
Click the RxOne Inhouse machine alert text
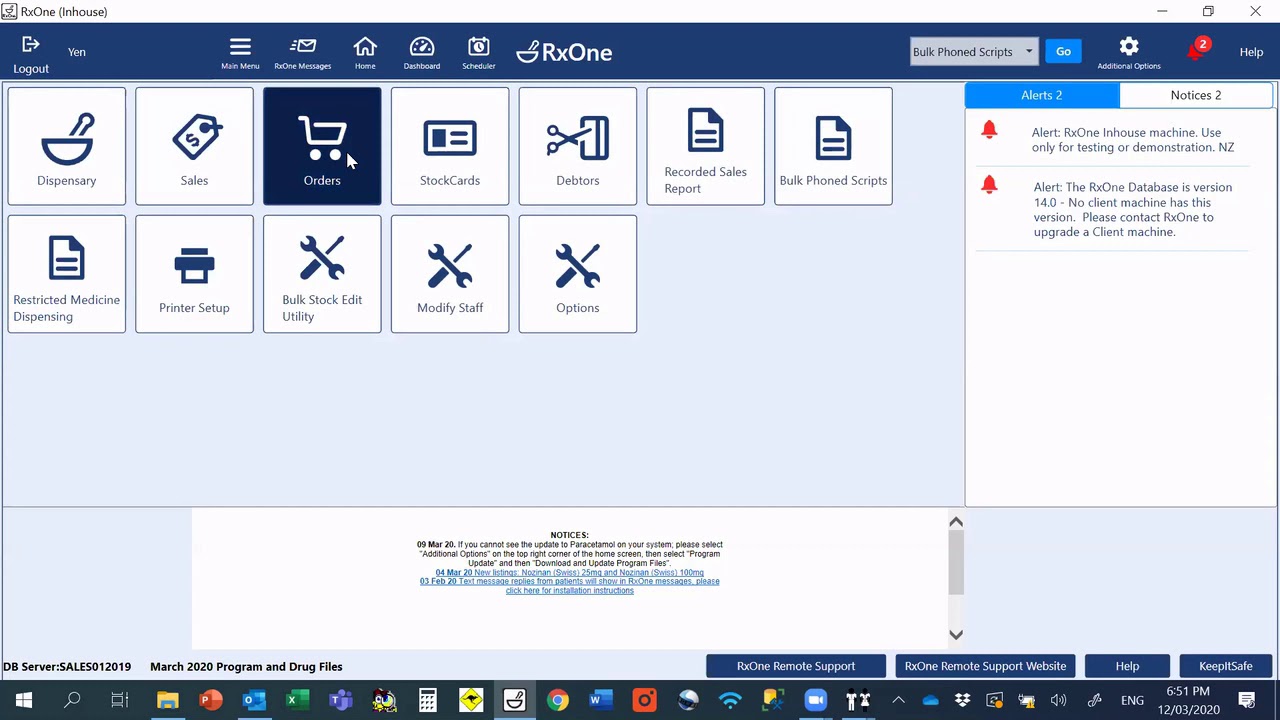(1133, 140)
